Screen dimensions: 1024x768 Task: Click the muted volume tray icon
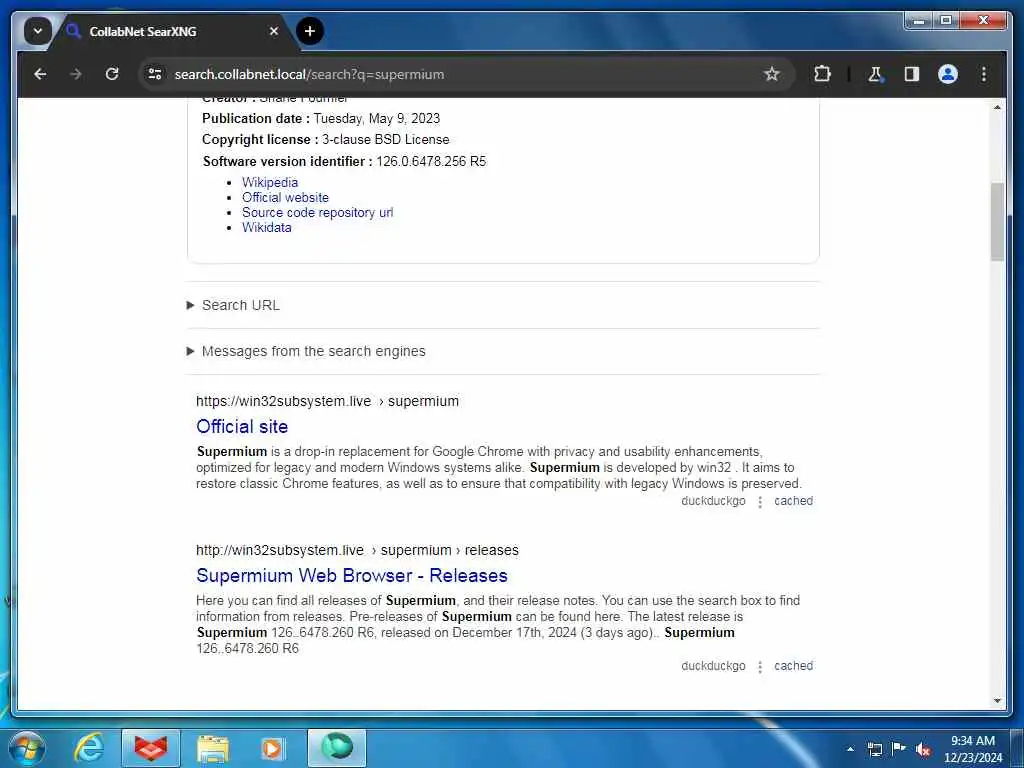923,749
